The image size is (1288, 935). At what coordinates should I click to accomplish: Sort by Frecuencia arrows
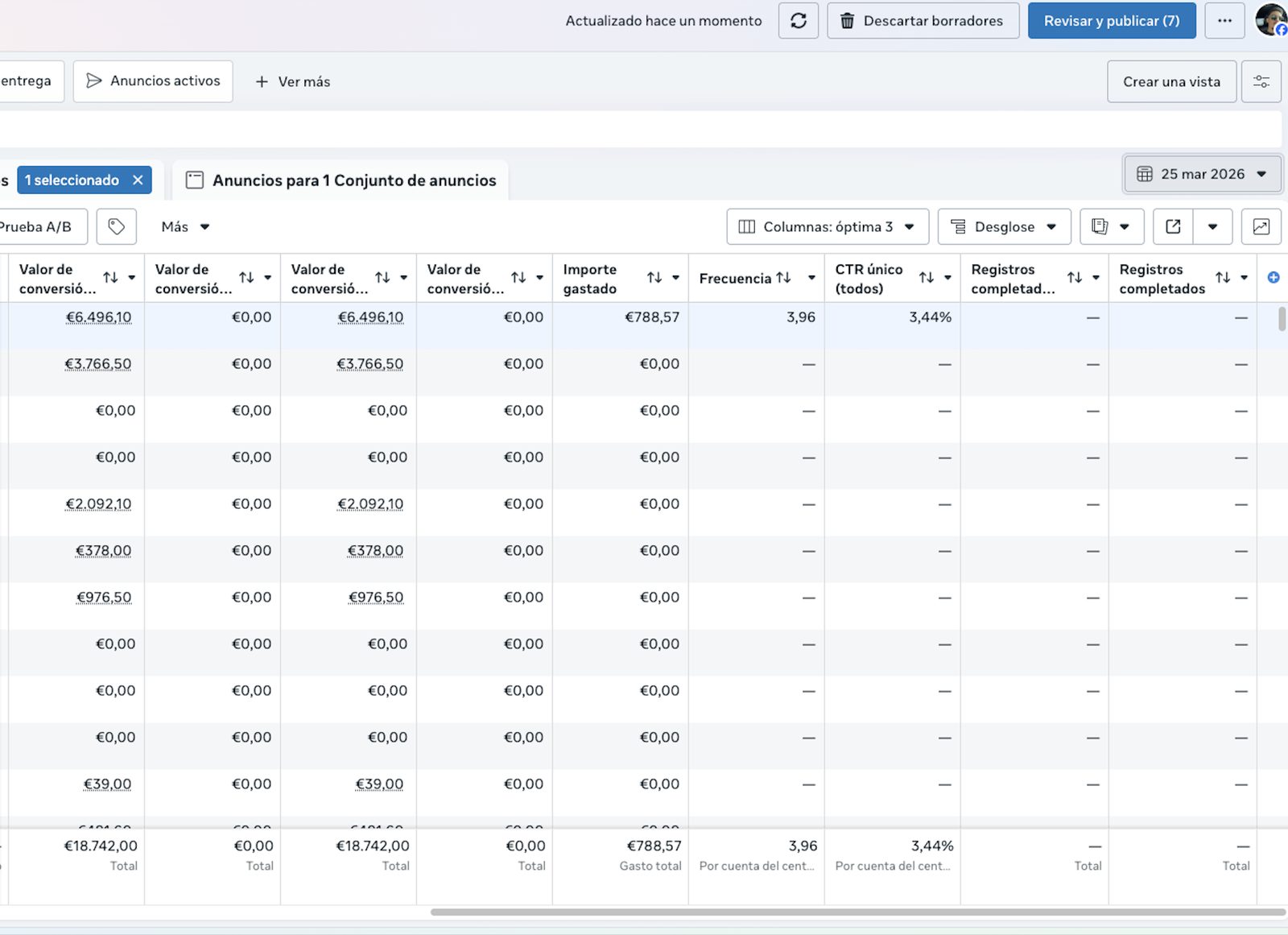pos(783,278)
